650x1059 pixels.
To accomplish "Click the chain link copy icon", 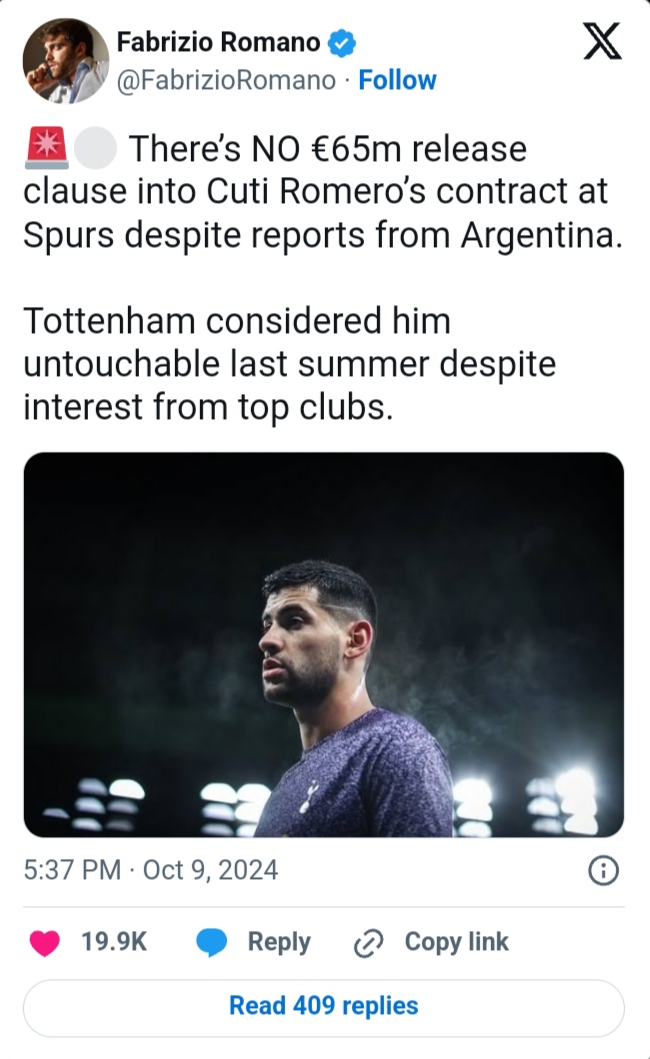I will (x=370, y=943).
